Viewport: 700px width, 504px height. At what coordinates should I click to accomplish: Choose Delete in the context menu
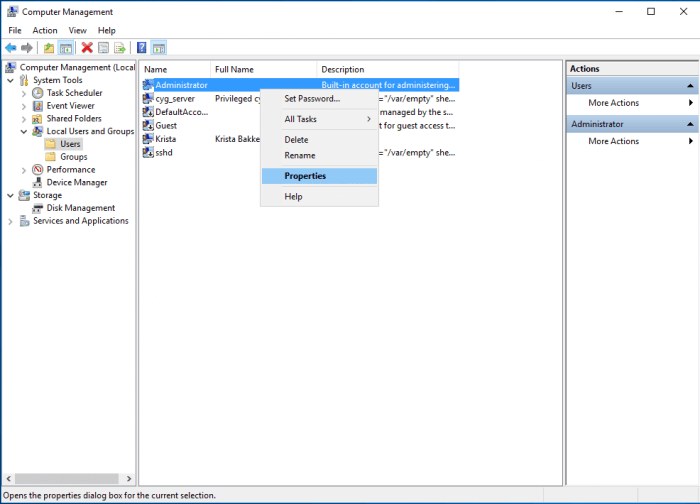[320, 140]
